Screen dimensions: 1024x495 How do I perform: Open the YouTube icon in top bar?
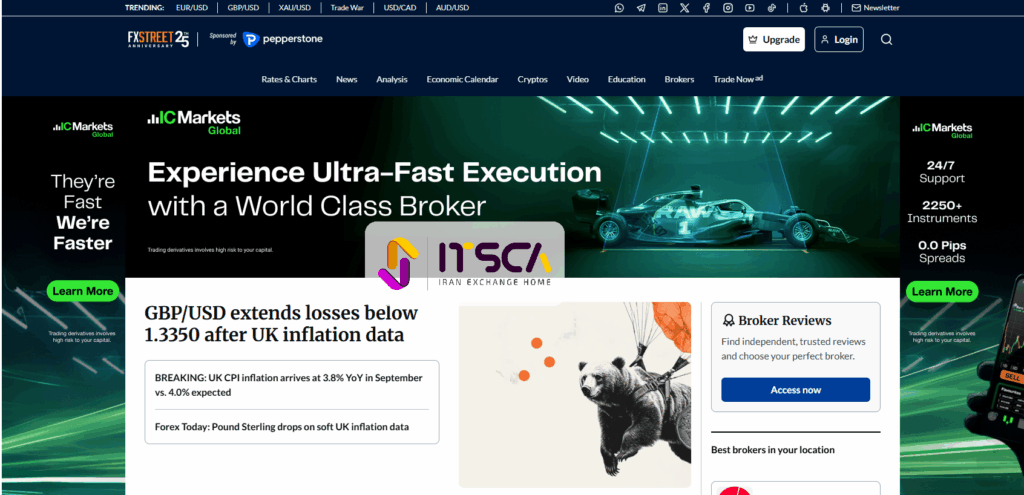pyautogui.click(x=750, y=8)
